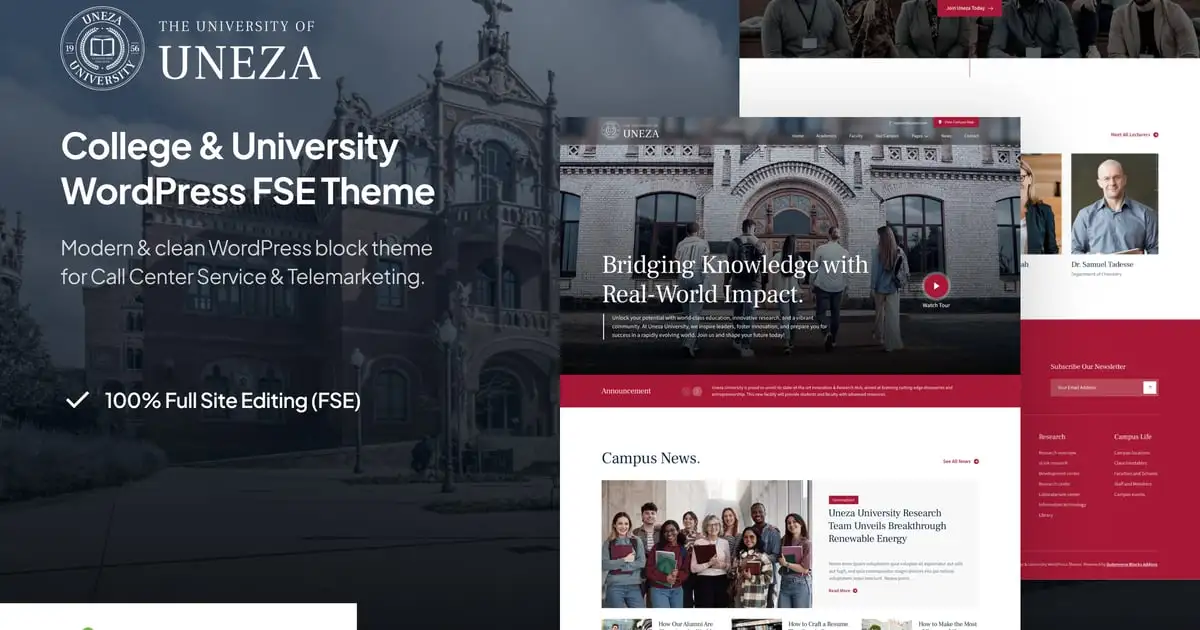Click the Announcement label in red bar
1200x630 pixels.
[x=626, y=391]
